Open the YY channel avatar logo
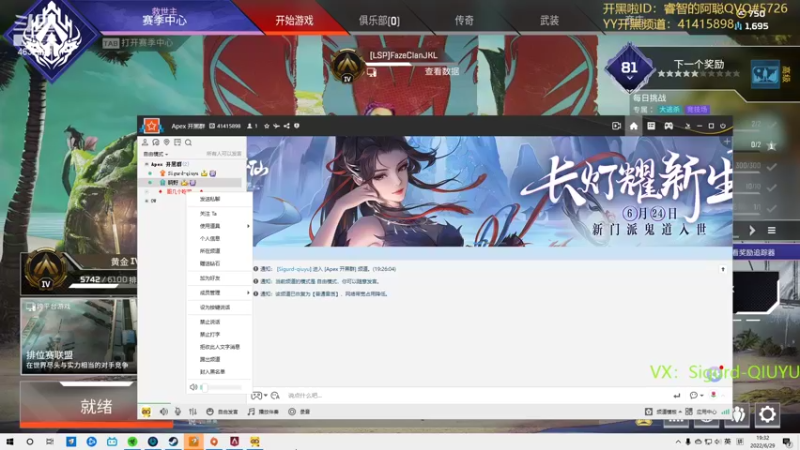 pyautogui.click(x=152, y=126)
